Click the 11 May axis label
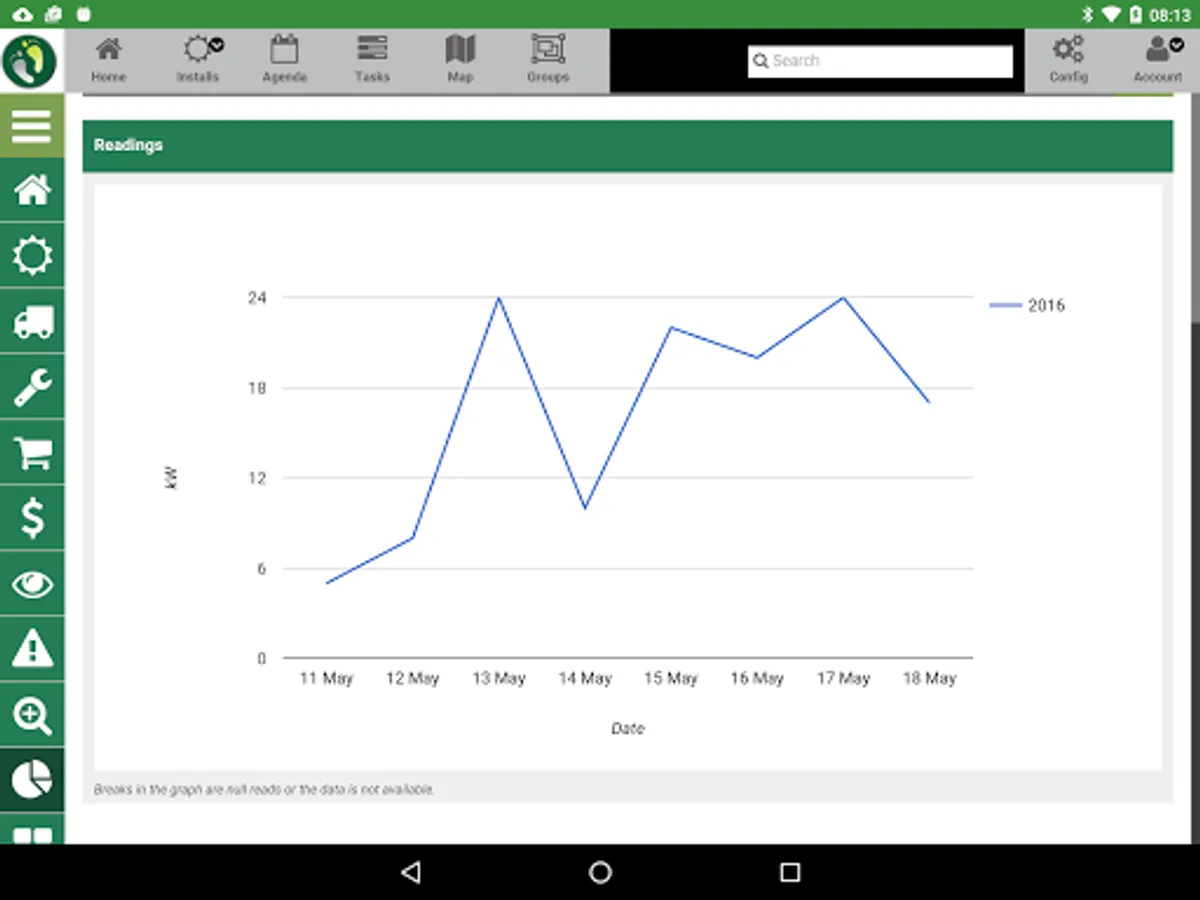Viewport: 1200px width, 900px height. pos(327,678)
